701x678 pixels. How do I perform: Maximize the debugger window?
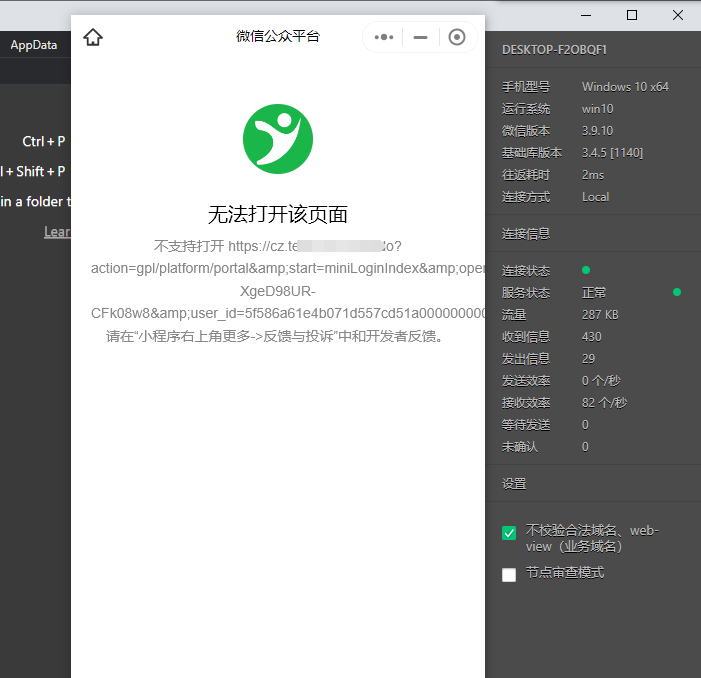(x=632, y=15)
